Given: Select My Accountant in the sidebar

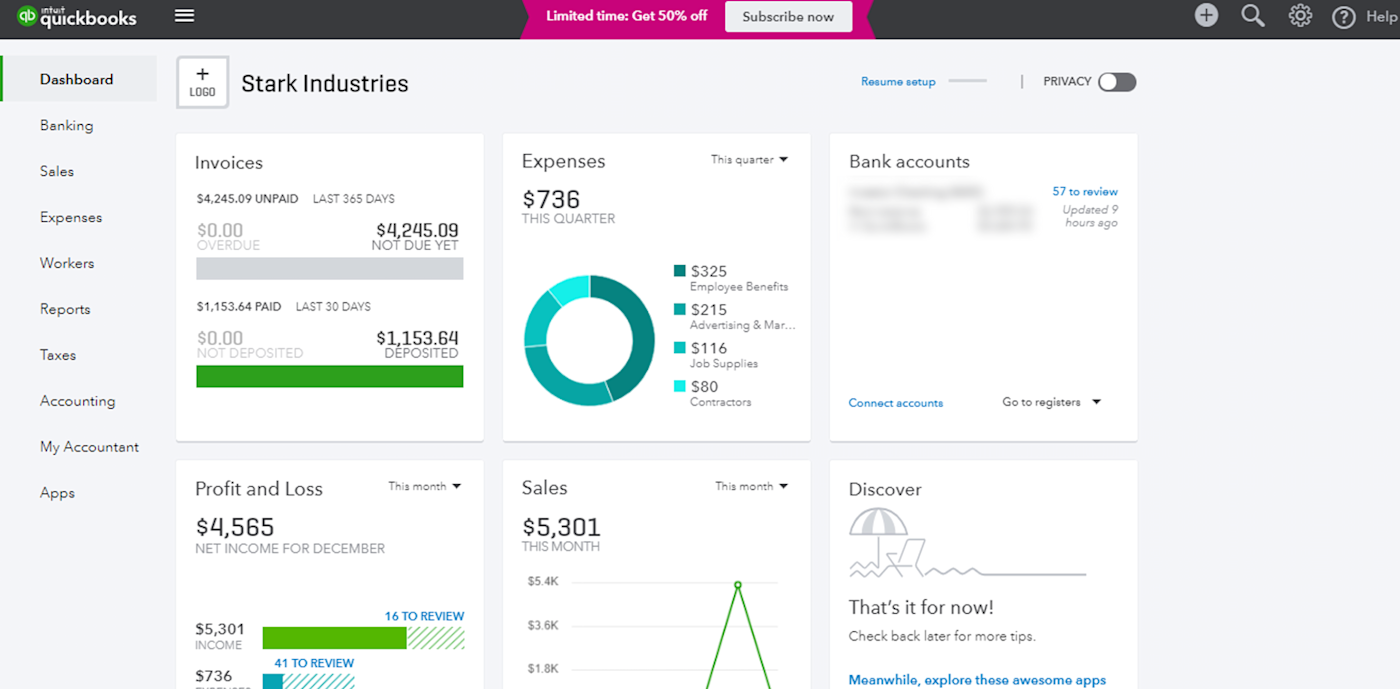Looking at the screenshot, I should click(x=89, y=447).
